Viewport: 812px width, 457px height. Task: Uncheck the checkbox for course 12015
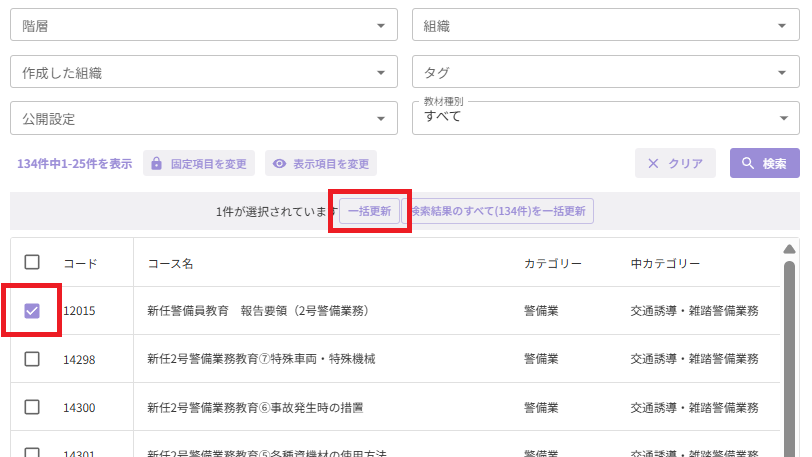[32, 311]
